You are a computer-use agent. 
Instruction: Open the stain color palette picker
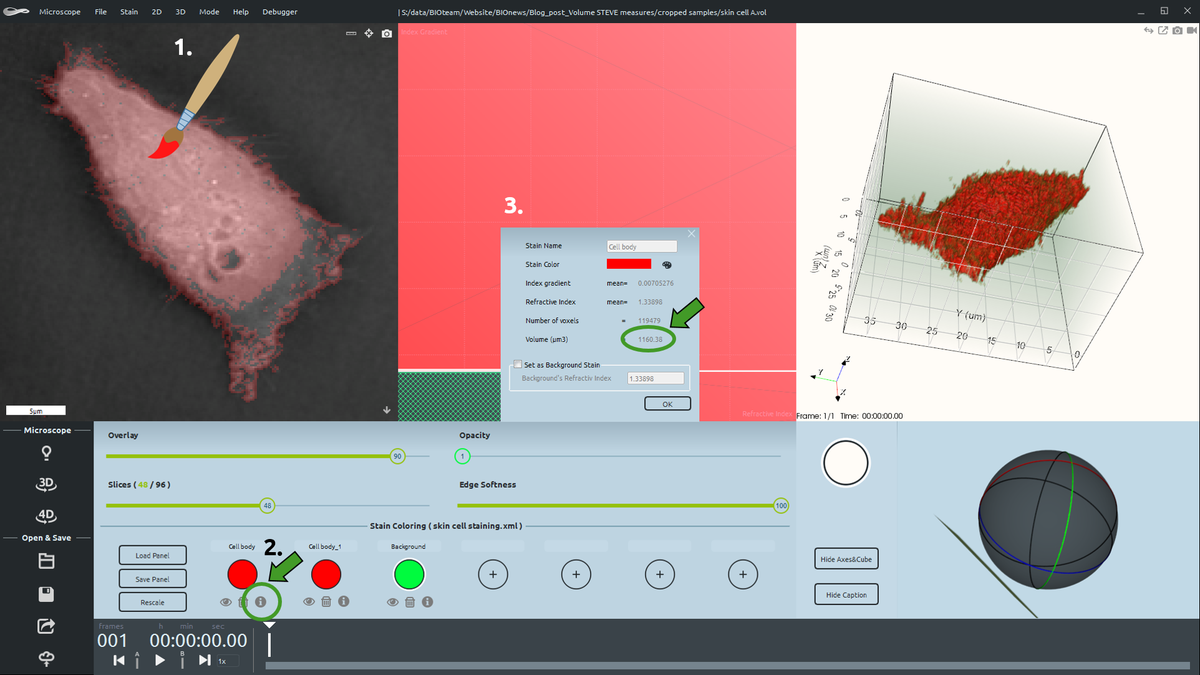(x=667, y=264)
